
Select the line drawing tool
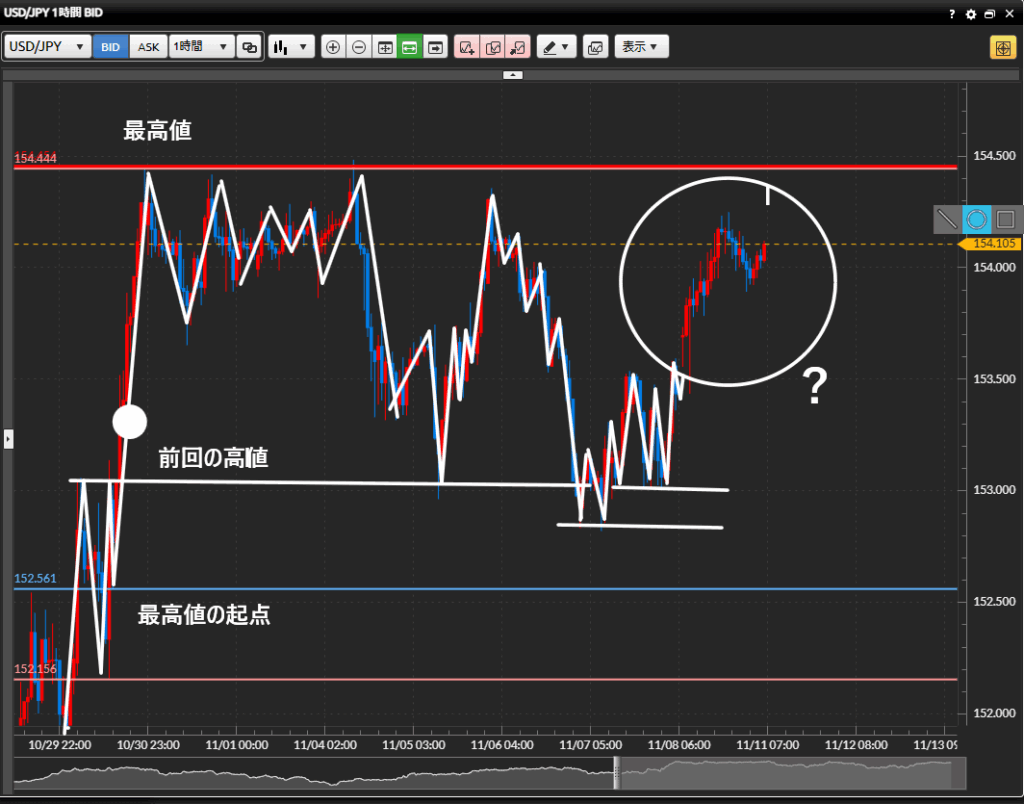click(x=947, y=219)
